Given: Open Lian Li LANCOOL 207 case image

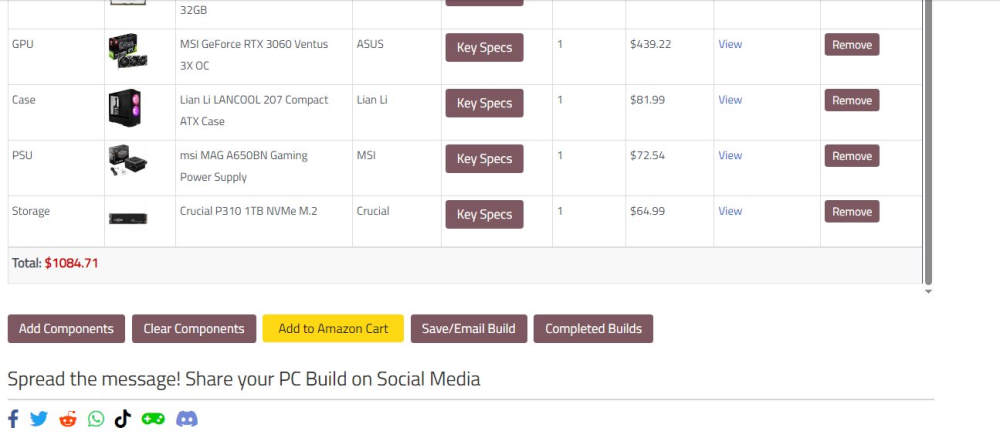Looking at the screenshot, I should pyautogui.click(x=126, y=108).
